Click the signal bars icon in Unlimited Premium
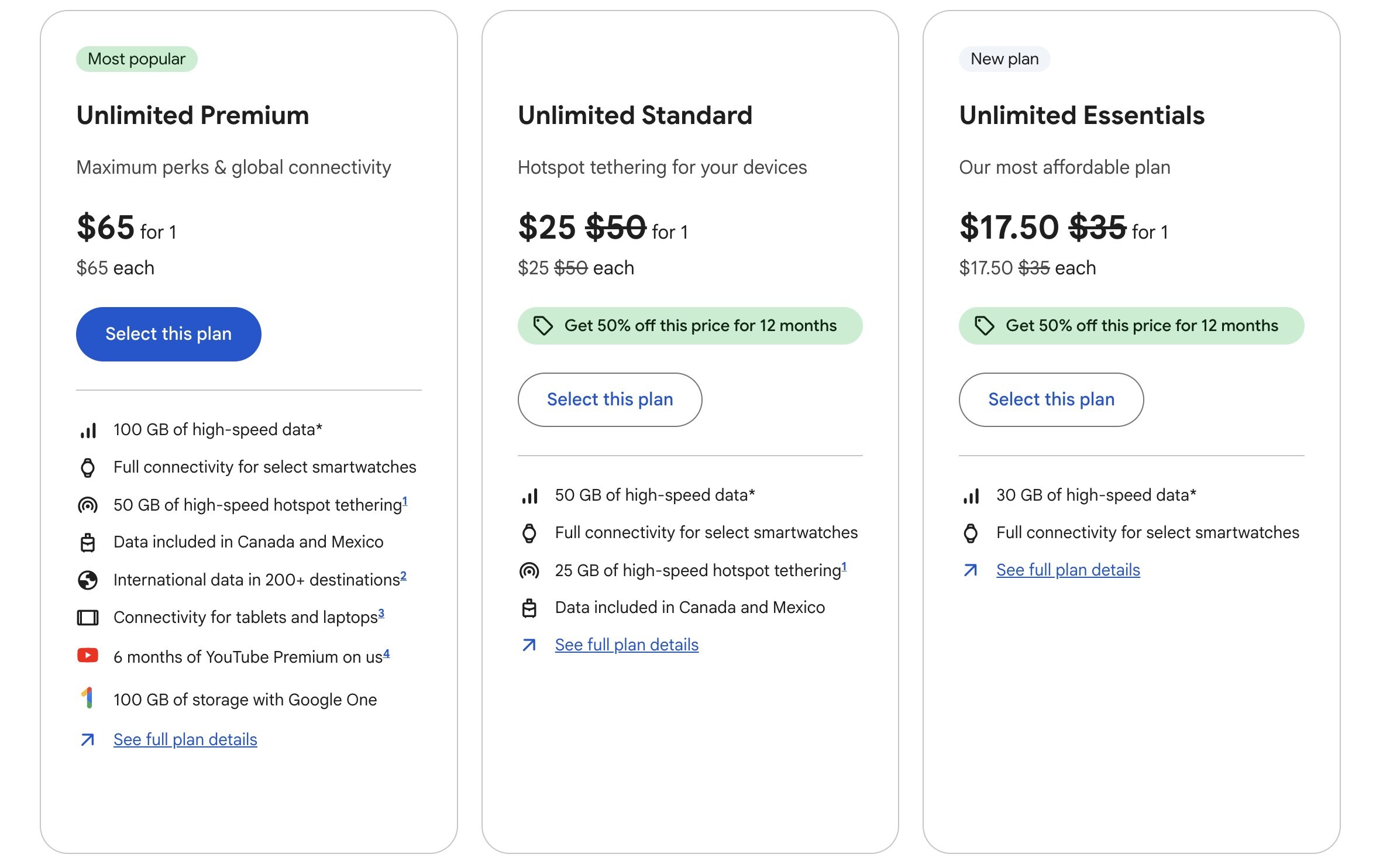 click(x=88, y=430)
